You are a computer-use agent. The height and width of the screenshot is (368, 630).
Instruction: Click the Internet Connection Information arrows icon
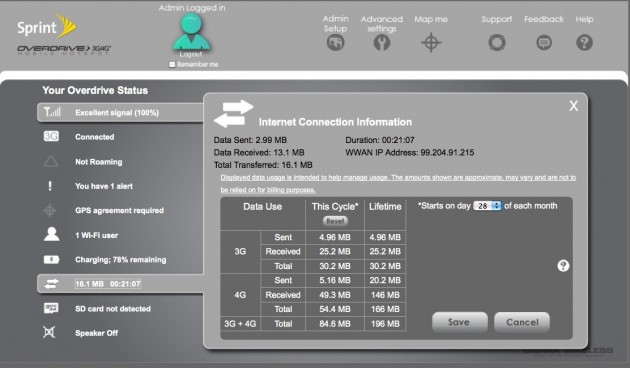pos(233,114)
